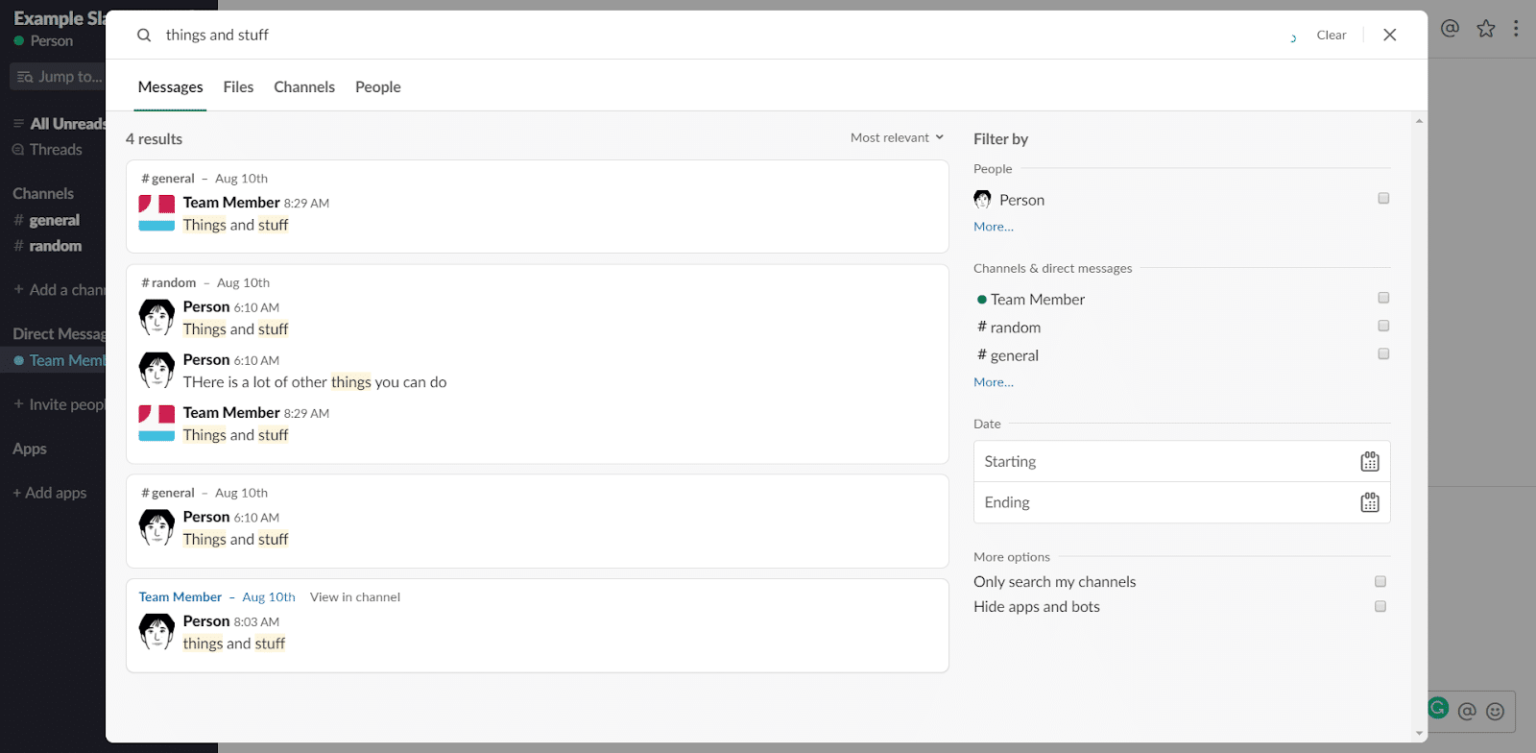This screenshot has width=1536, height=753.
Task: Clear the current search query
Action: [1331, 34]
